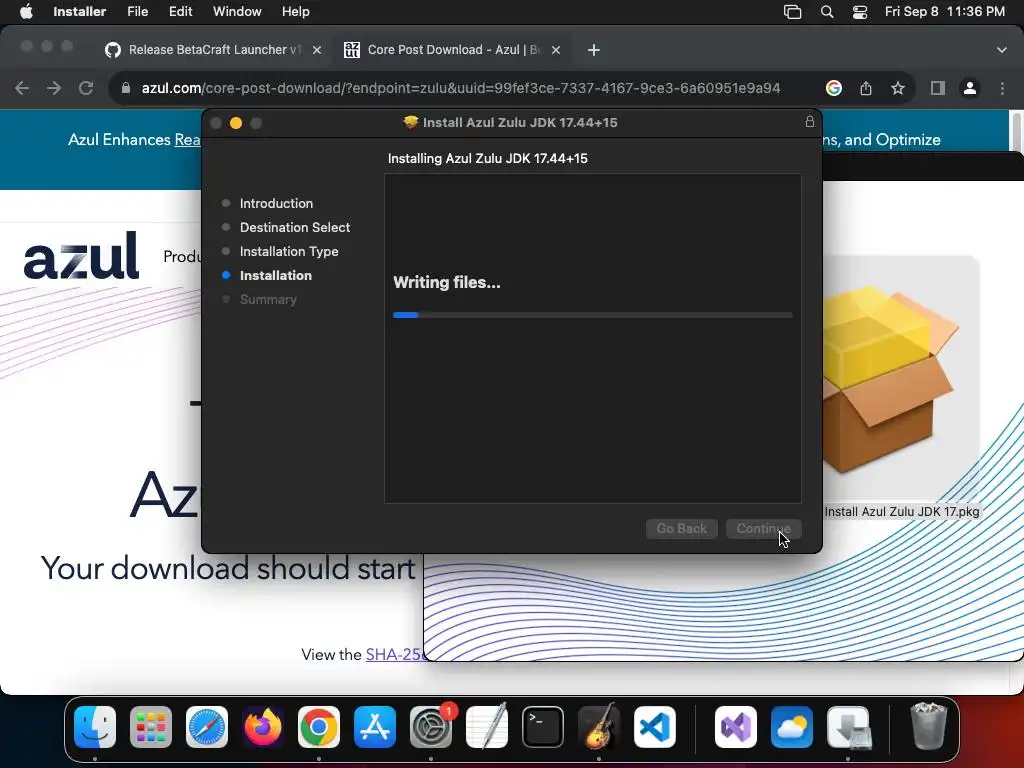Open Firefox from the dock

[x=263, y=727]
